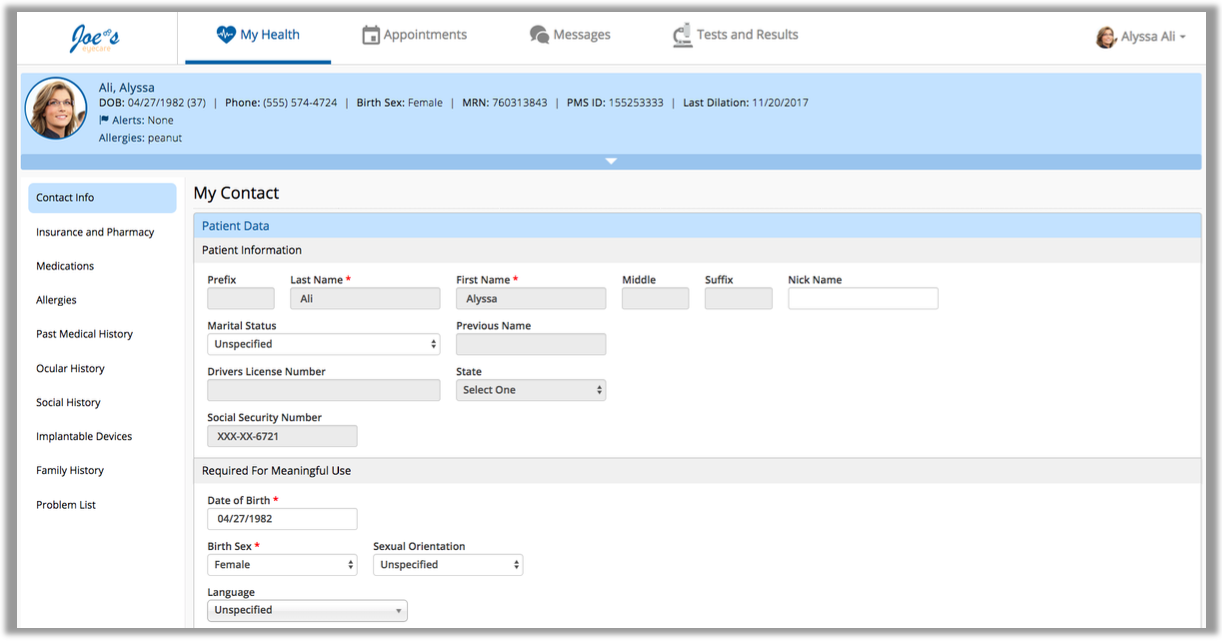Go to Medications section
Viewport: 1222px width, 641px height.
point(65,266)
